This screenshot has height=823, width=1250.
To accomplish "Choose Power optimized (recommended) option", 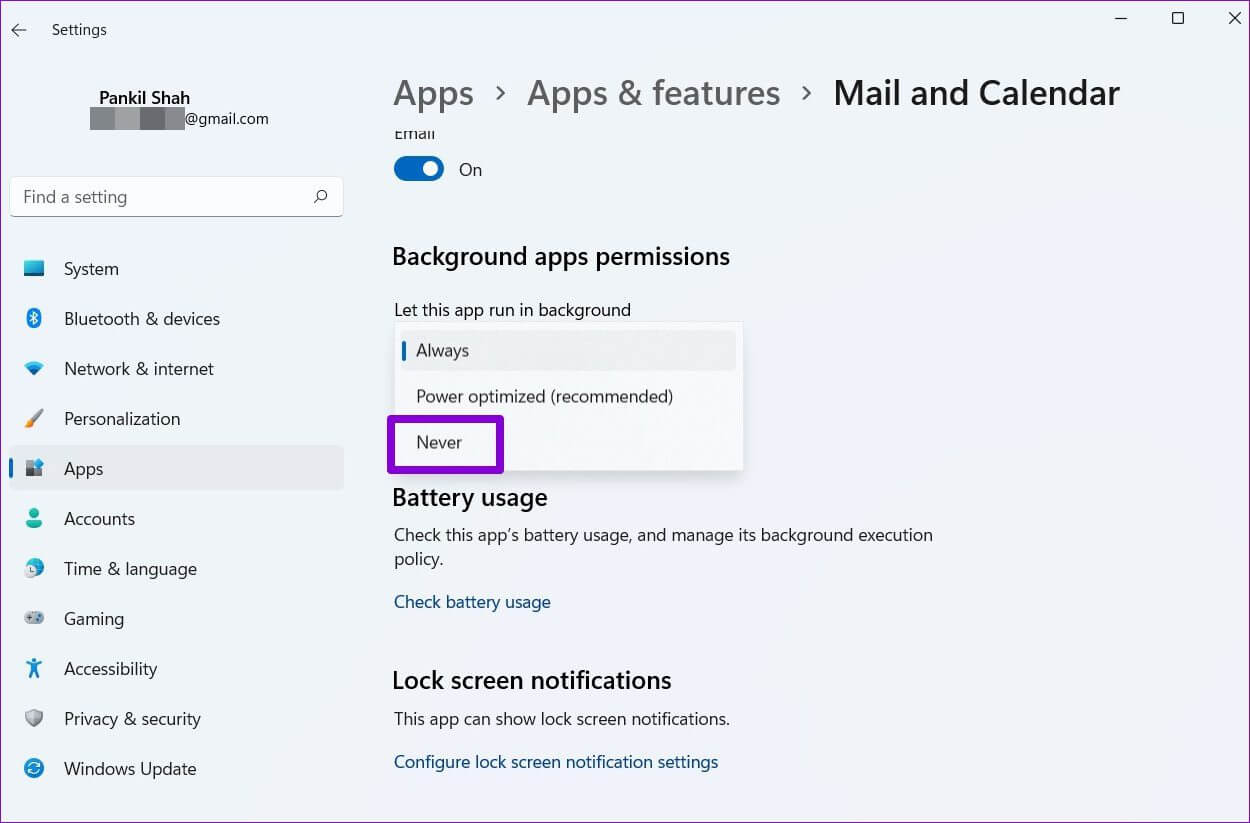I will (568, 397).
